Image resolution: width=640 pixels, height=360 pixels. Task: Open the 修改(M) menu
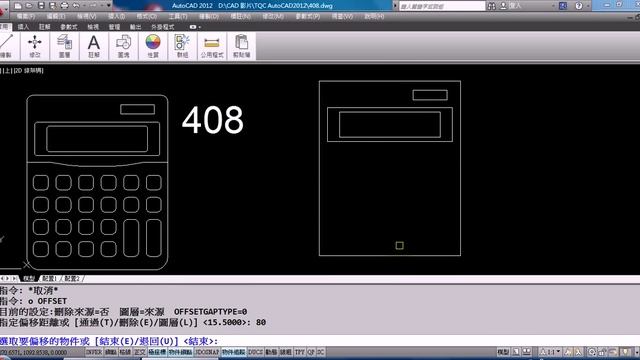pos(273,16)
